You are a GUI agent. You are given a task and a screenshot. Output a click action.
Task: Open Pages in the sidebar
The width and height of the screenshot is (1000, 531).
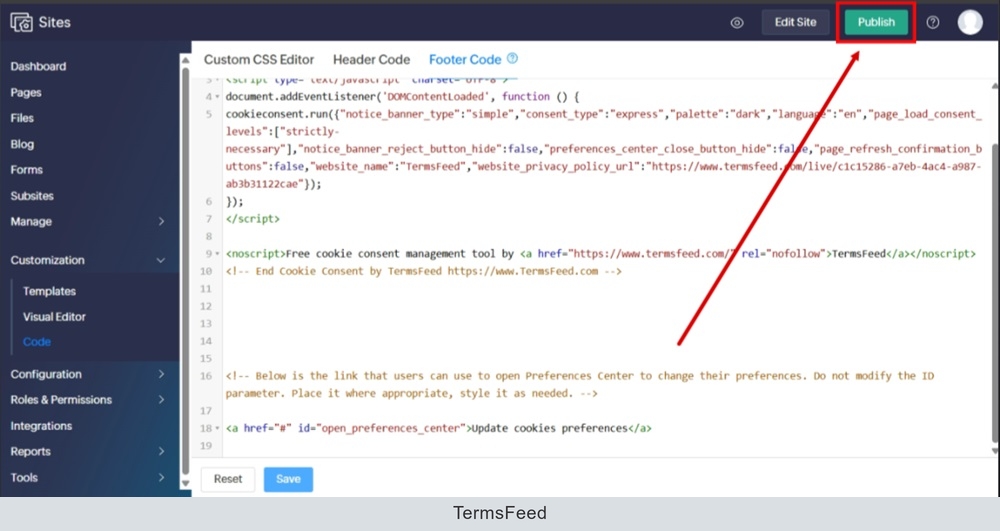[26, 92]
